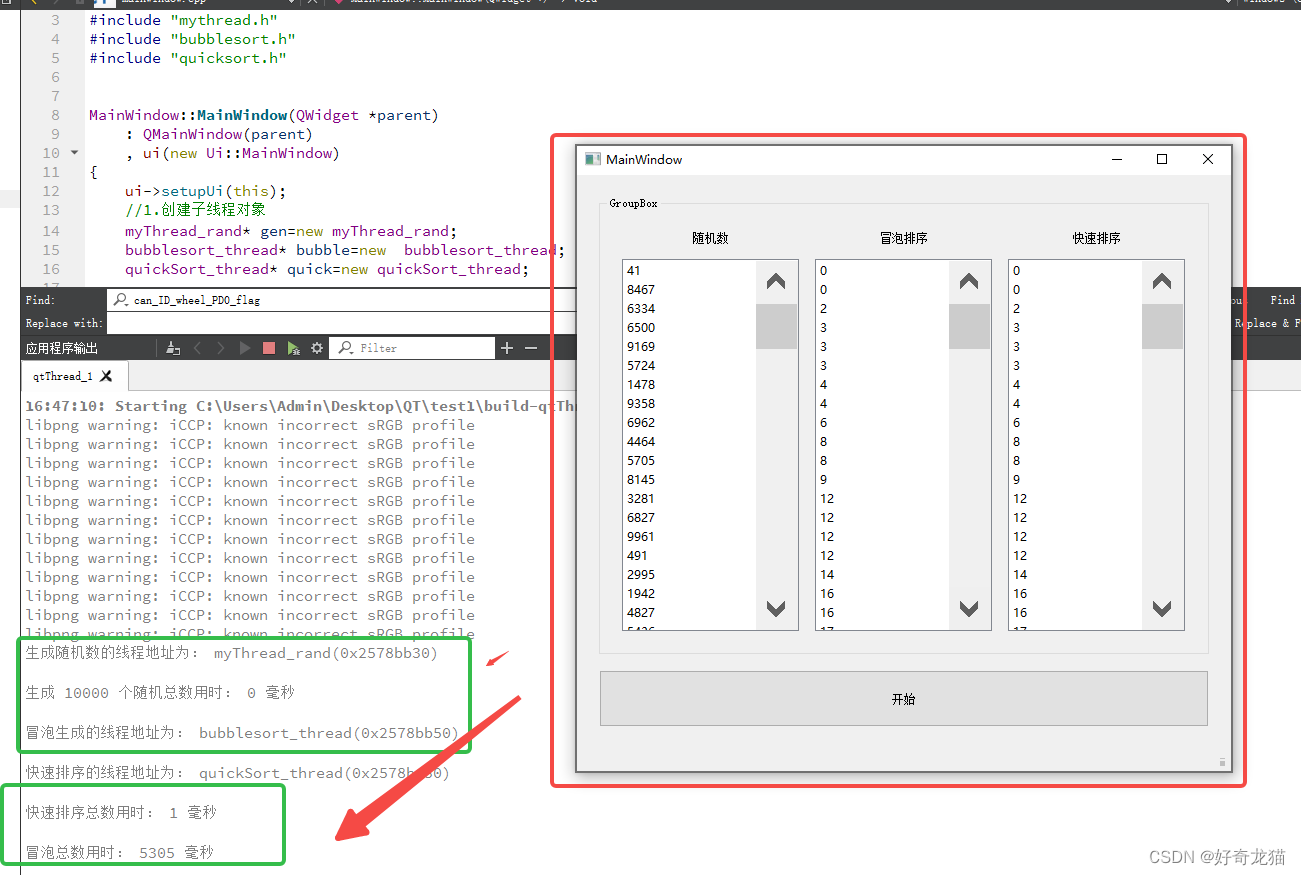
Task: Select item 6 in the 快速排序 list
Action: (1016, 422)
